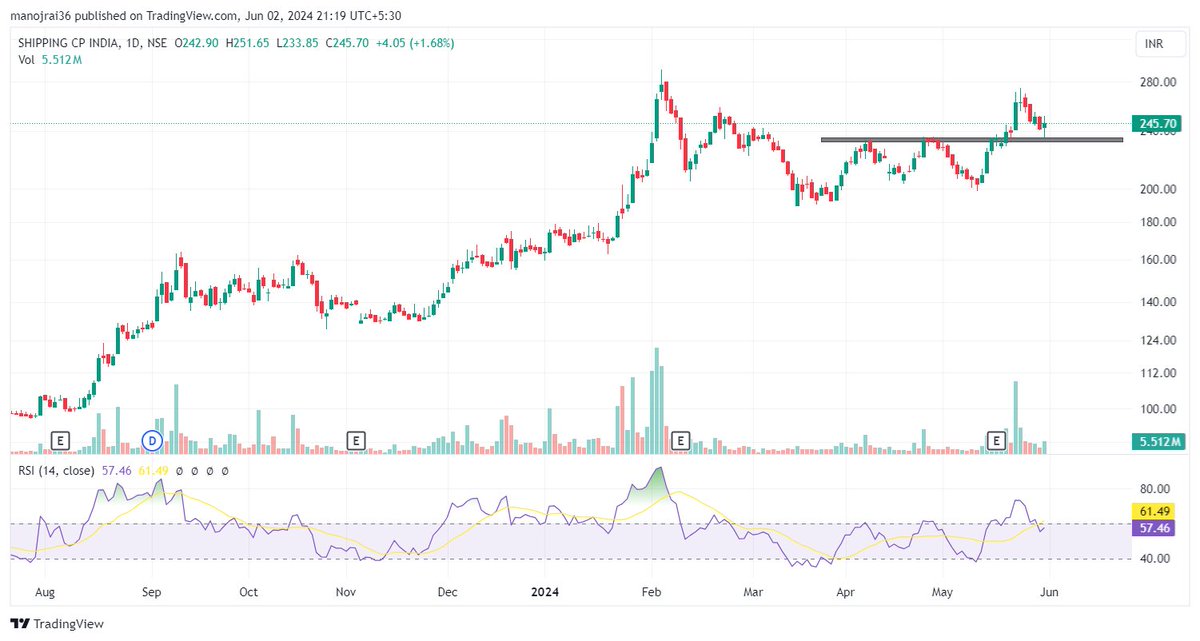Click the earnings E marker near November
The image size is (1200, 641).
click(354, 440)
